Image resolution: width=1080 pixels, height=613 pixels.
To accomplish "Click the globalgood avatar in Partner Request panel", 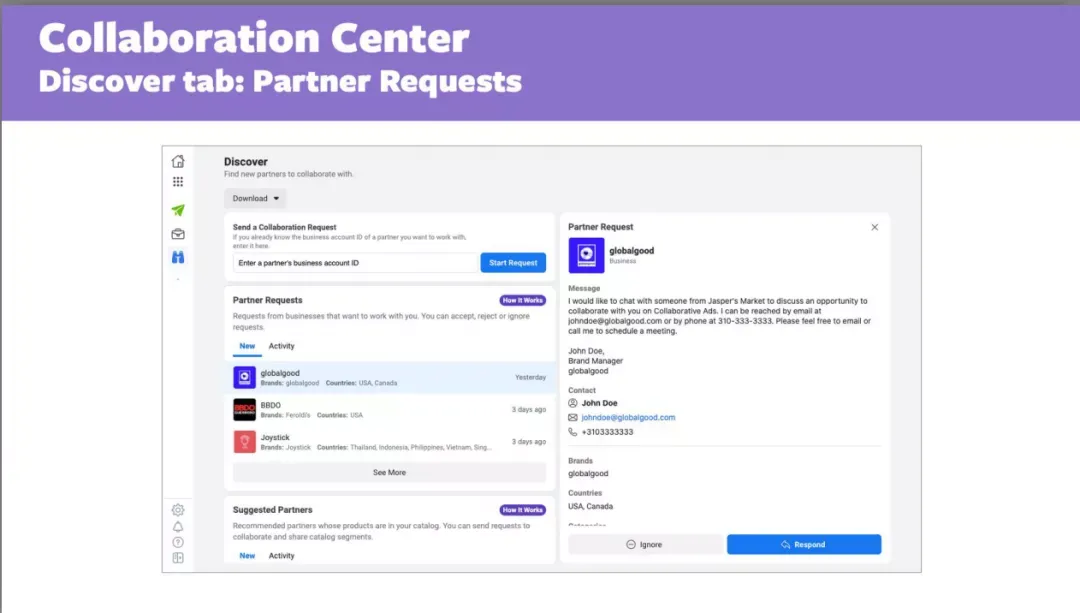I will pyautogui.click(x=586, y=256).
